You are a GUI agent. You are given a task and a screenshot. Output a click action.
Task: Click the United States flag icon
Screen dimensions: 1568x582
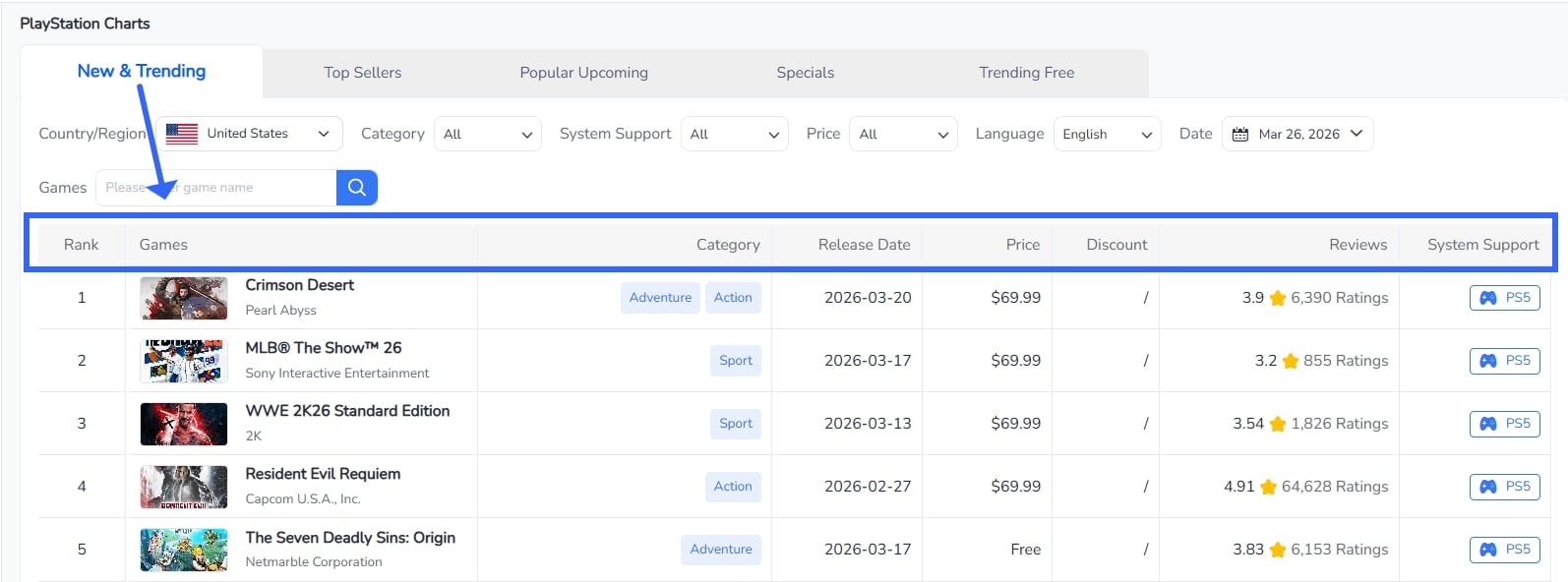tap(182, 134)
